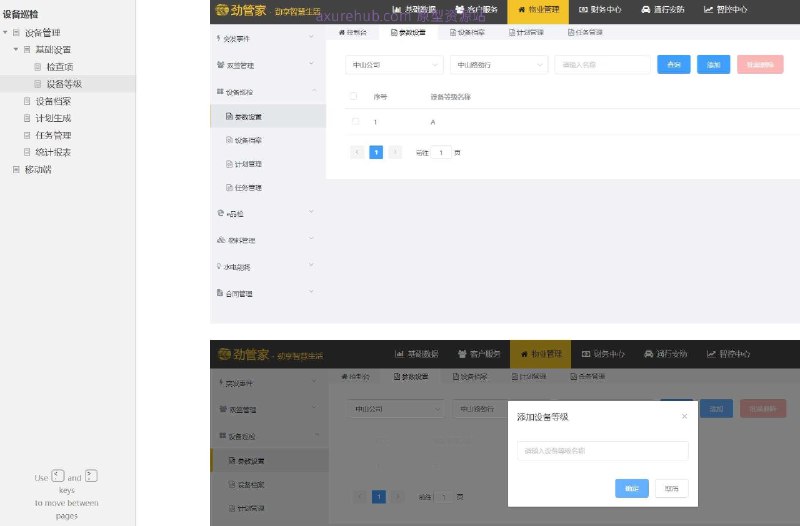Click 智控中心 nav in lower mockup header
Viewport: 800px width, 526px height.
pos(728,354)
